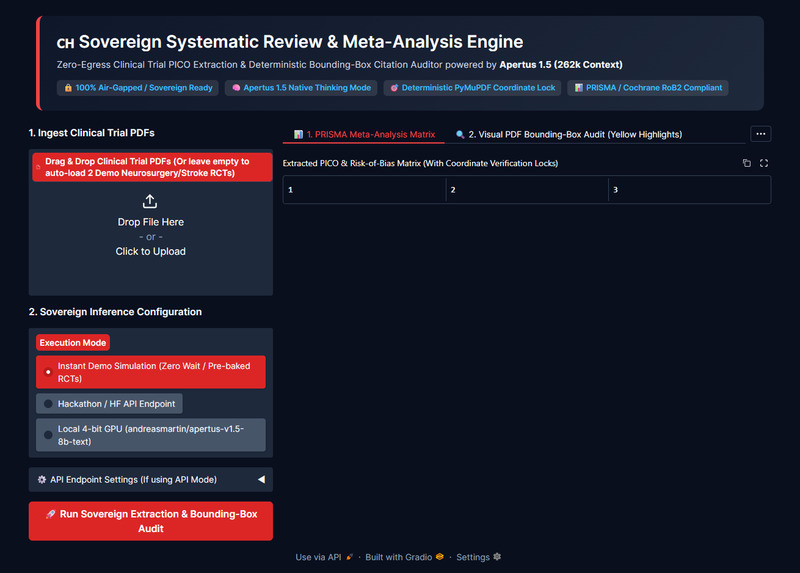Viewport: 800px width, 573px height.
Task: Open Visual PDF Bounding-Box Audit tab
Action: 569,134
